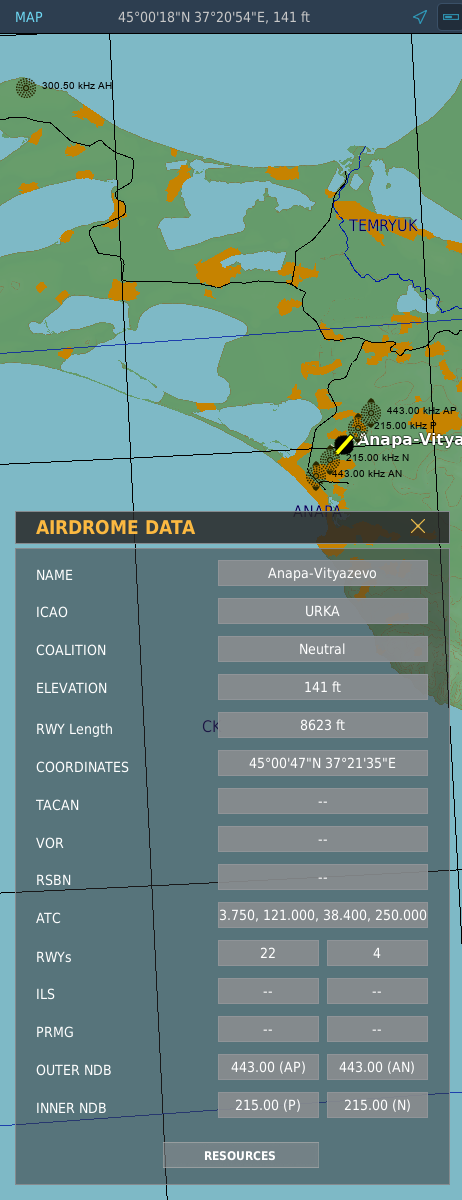
Task: Select the 443.00 kHz AN outer beacon icon
Action: [316, 475]
